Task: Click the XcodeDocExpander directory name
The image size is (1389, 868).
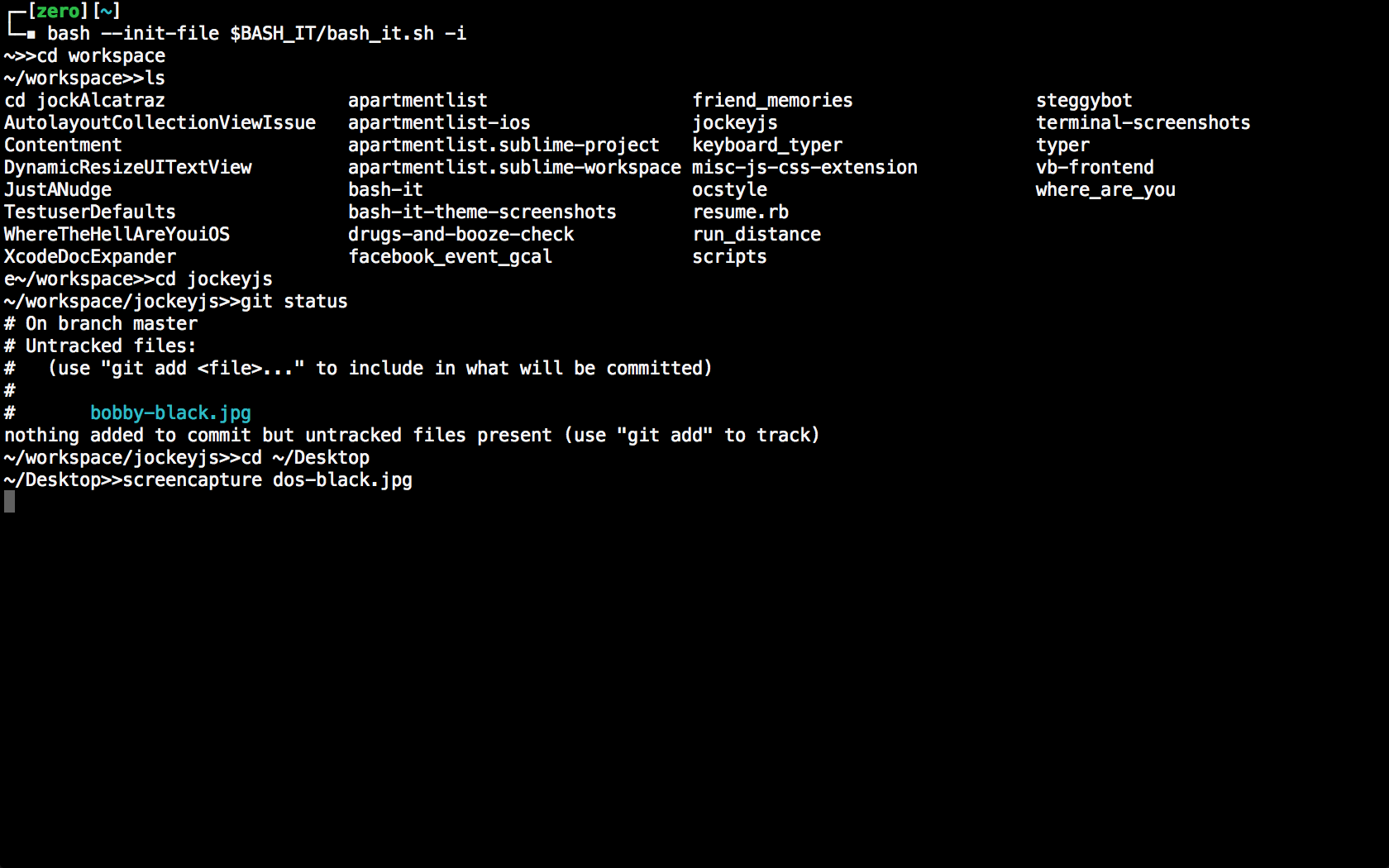Action: pyautogui.click(x=90, y=256)
